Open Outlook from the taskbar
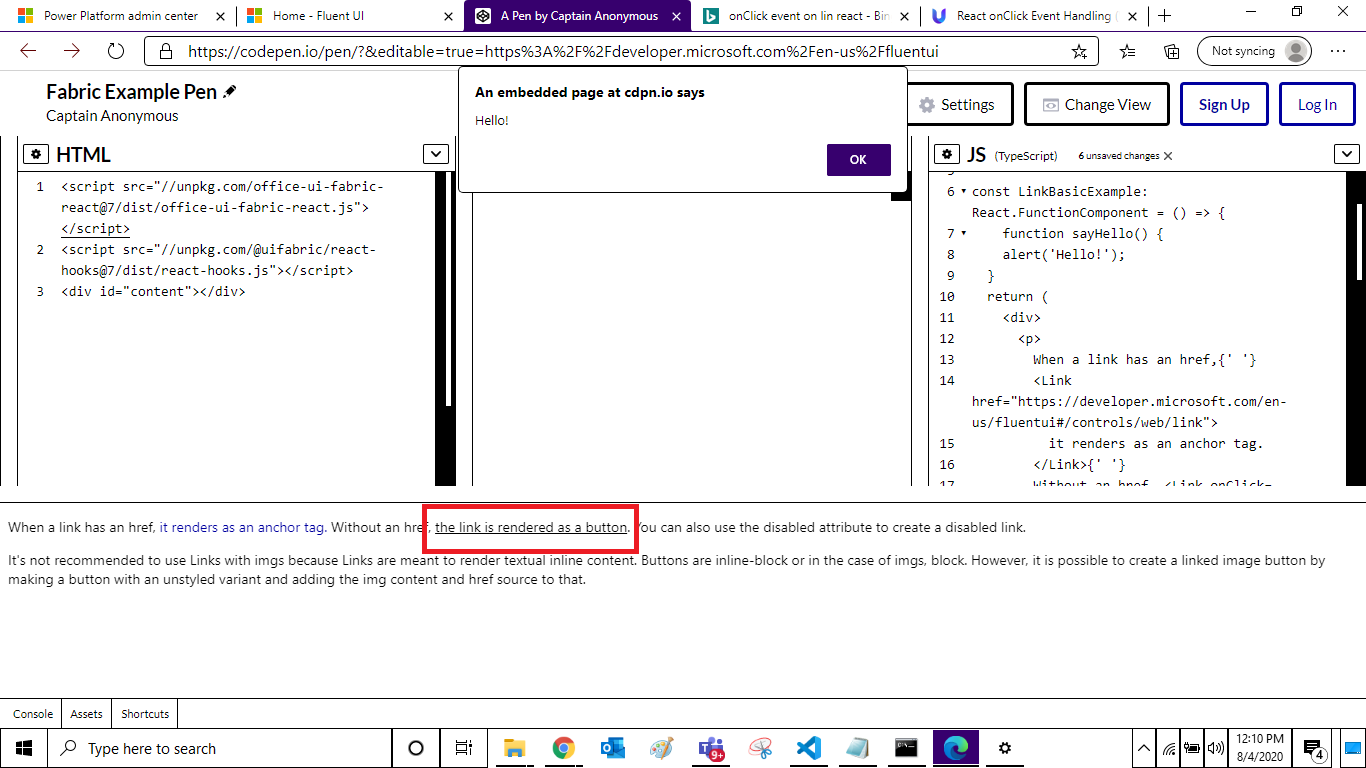 [x=613, y=747]
